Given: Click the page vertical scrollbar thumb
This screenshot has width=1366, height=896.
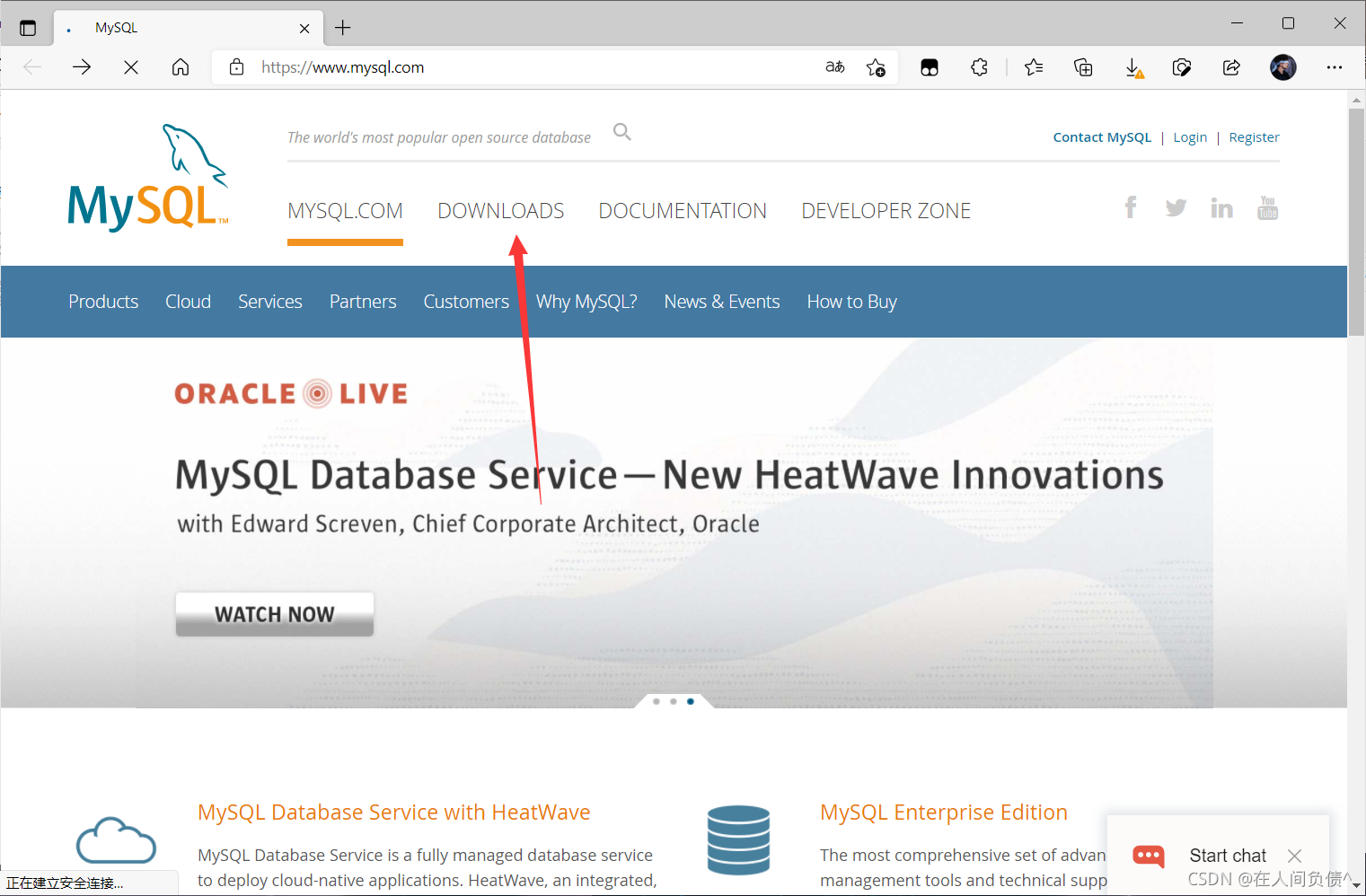Looking at the screenshot, I should 1356,222.
